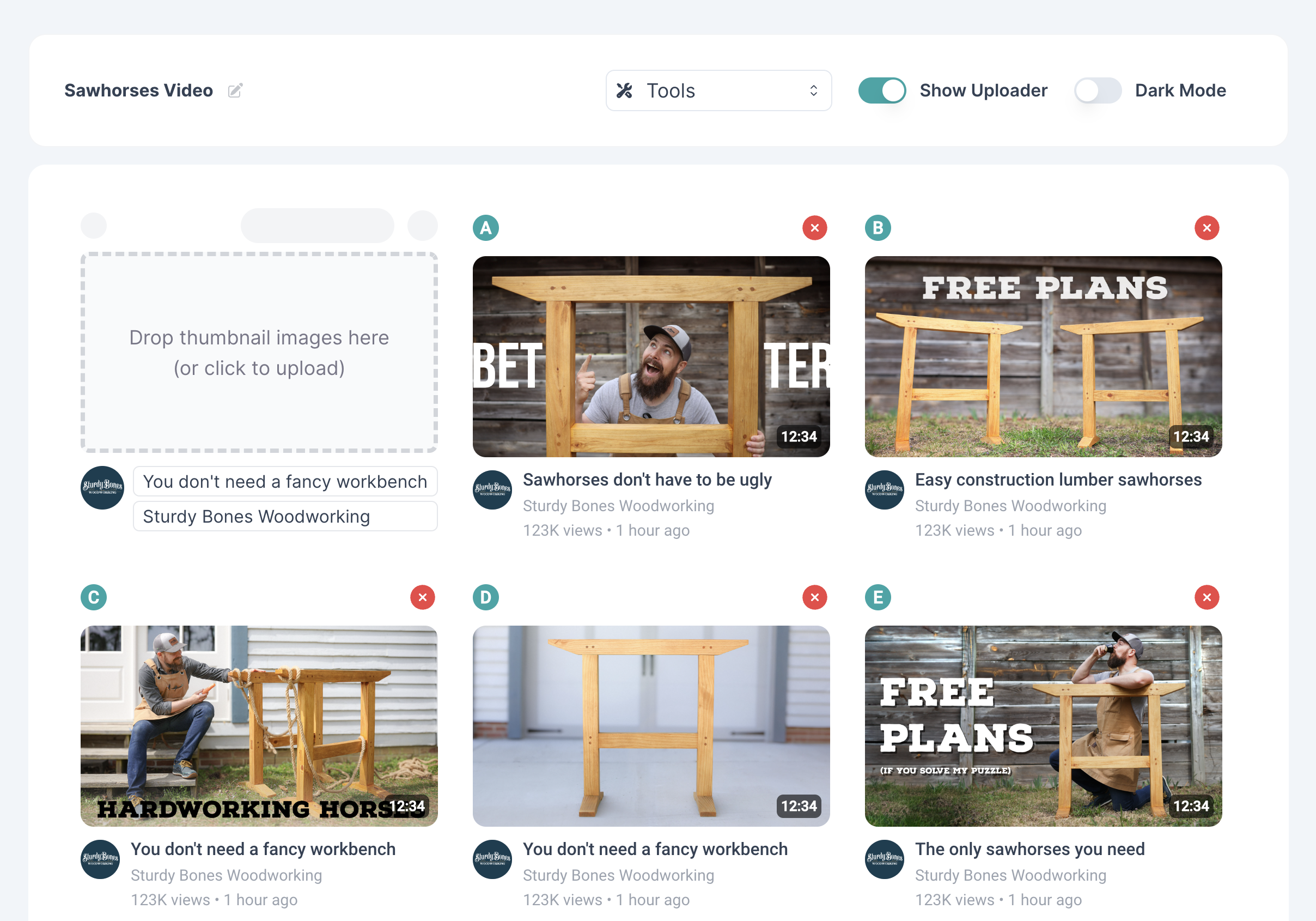Screen dimensions: 1316x921
Task: Click remove button on thumbnail A
Action: pos(815,228)
